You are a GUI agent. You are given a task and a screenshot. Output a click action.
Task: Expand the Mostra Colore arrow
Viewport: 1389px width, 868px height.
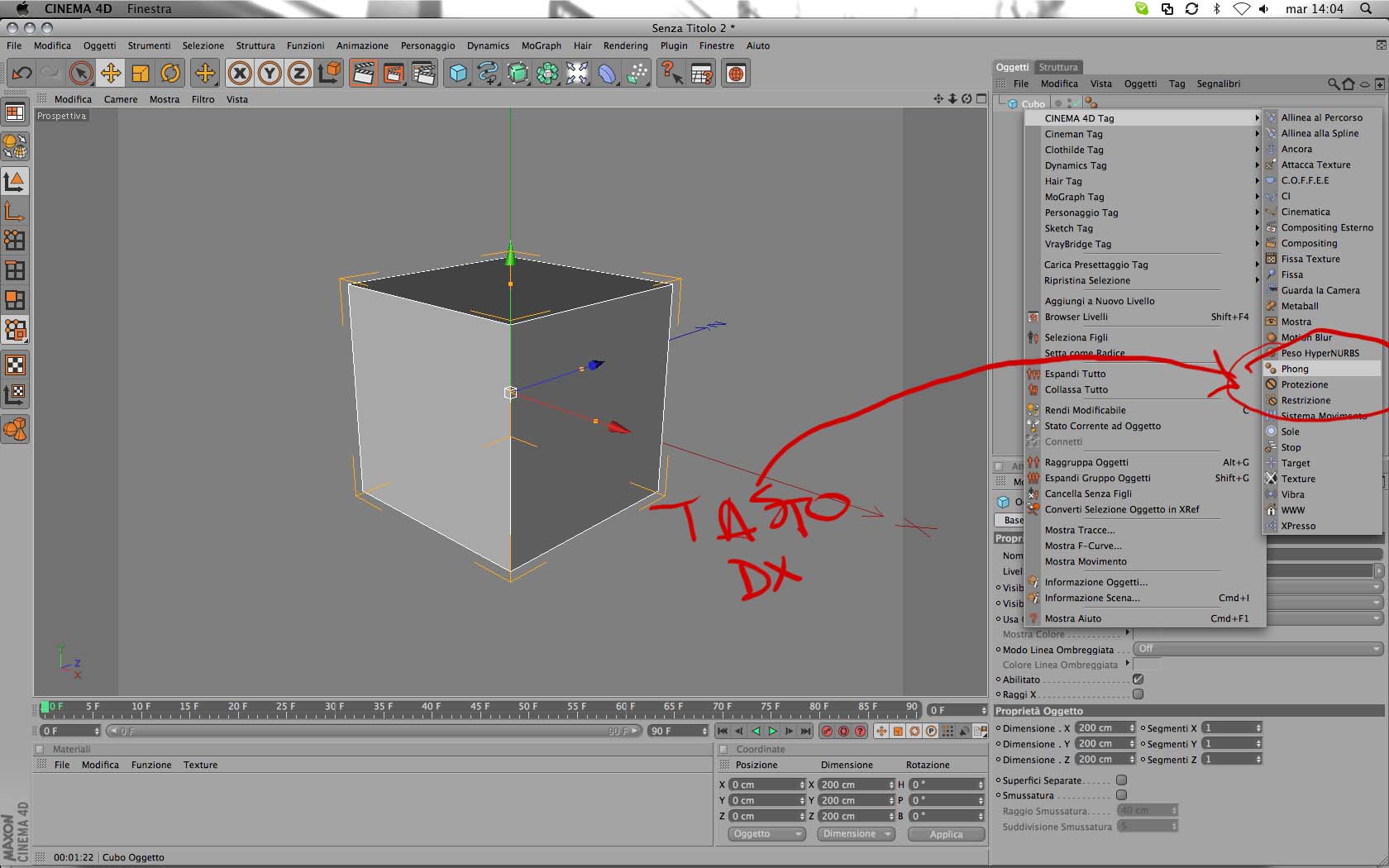[1127, 634]
